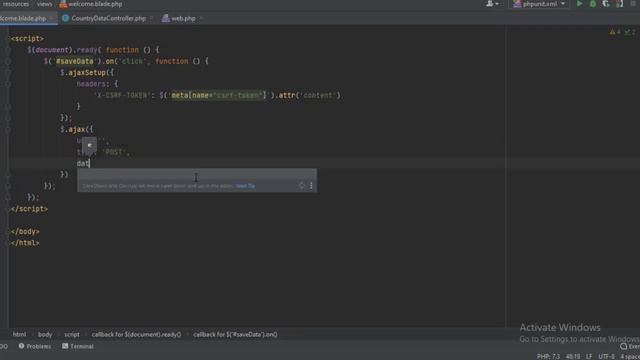This screenshot has width=640, height=360.
Task: Open the Problems tool window
Action: pos(35,346)
